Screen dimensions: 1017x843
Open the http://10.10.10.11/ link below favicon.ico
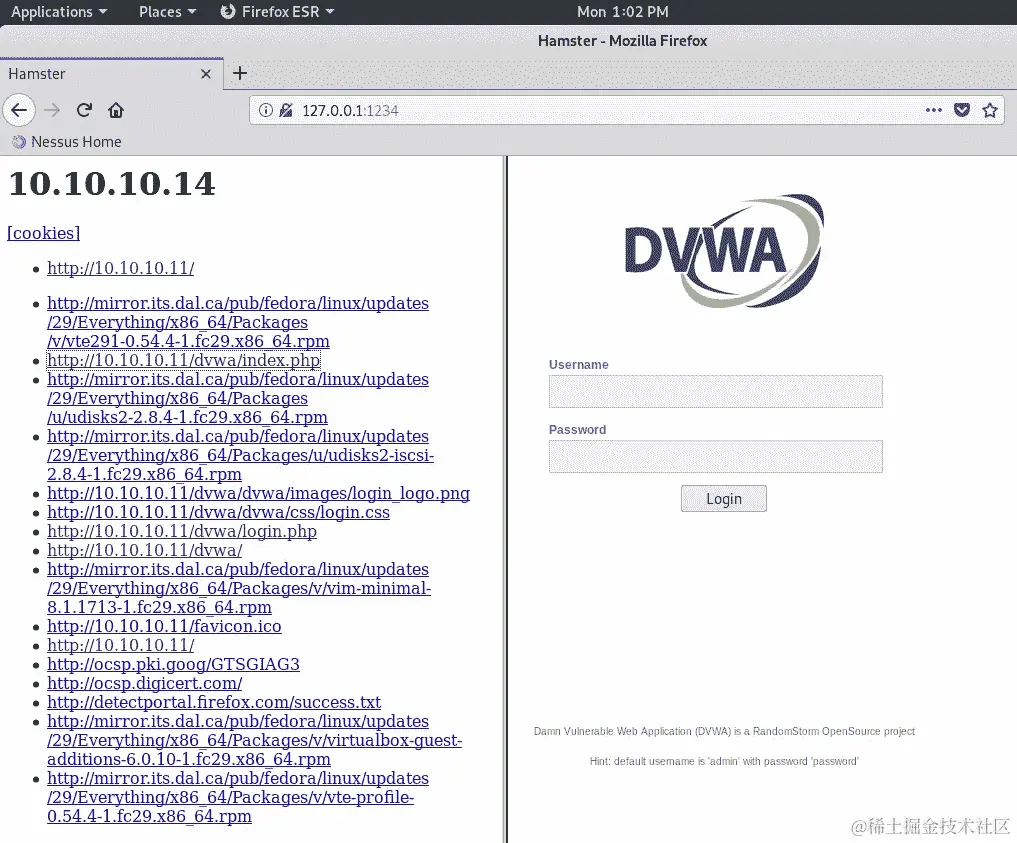tap(121, 645)
